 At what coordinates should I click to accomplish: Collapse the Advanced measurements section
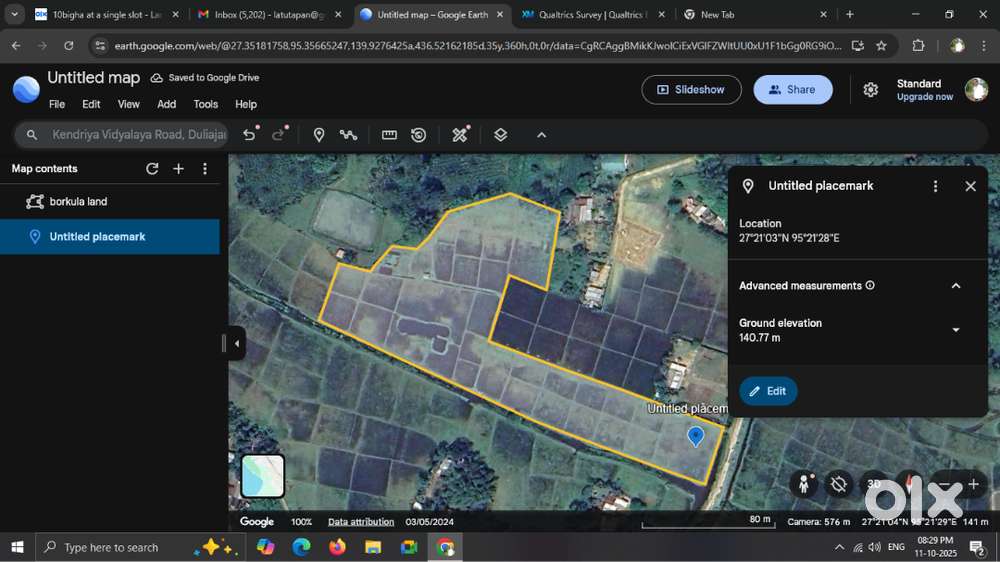955,286
